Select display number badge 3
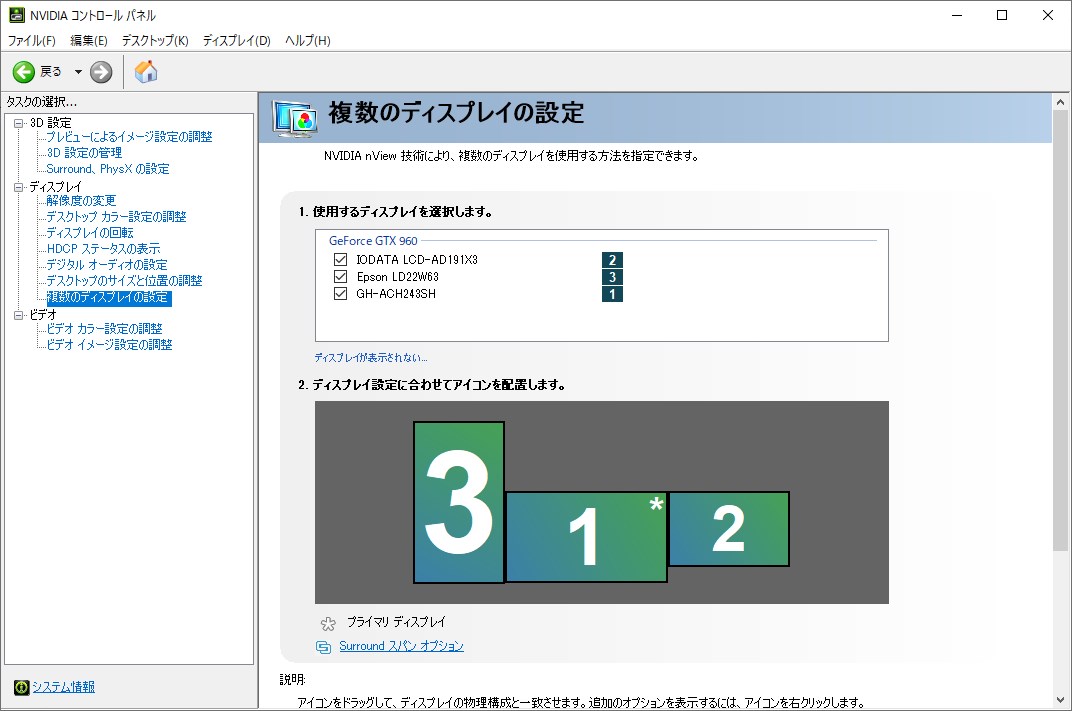 point(612,277)
